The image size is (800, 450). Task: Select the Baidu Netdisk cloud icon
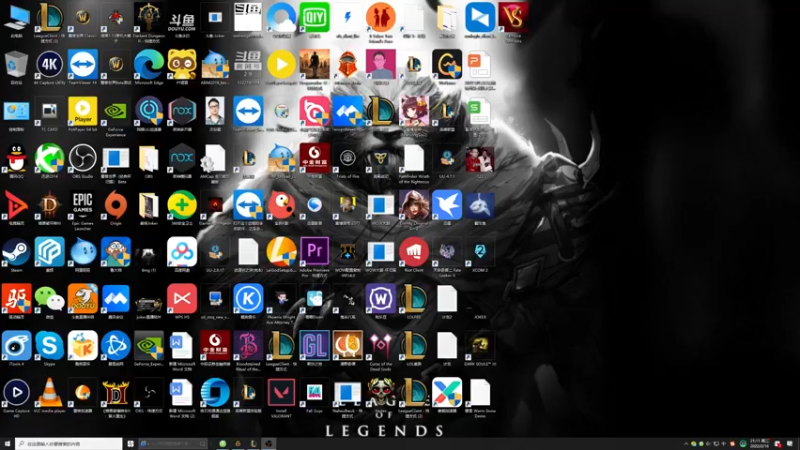click(182, 254)
